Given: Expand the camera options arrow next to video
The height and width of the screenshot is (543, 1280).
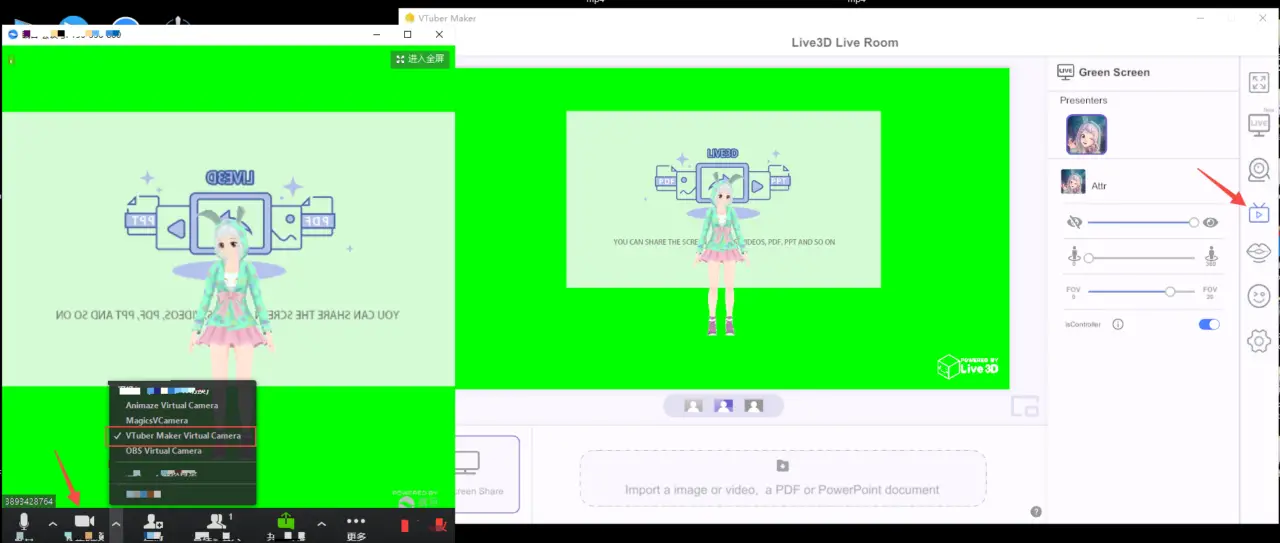Looking at the screenshot, I should [116, 523].
